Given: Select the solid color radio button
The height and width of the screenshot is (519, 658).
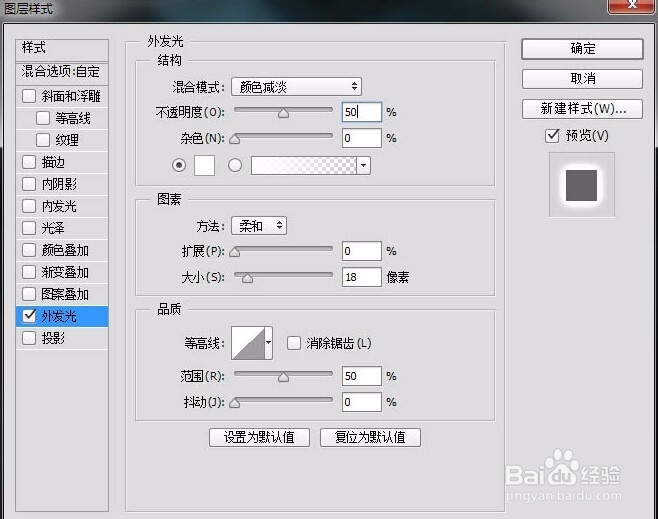Looking at the screenshot, I should point(179,165).
